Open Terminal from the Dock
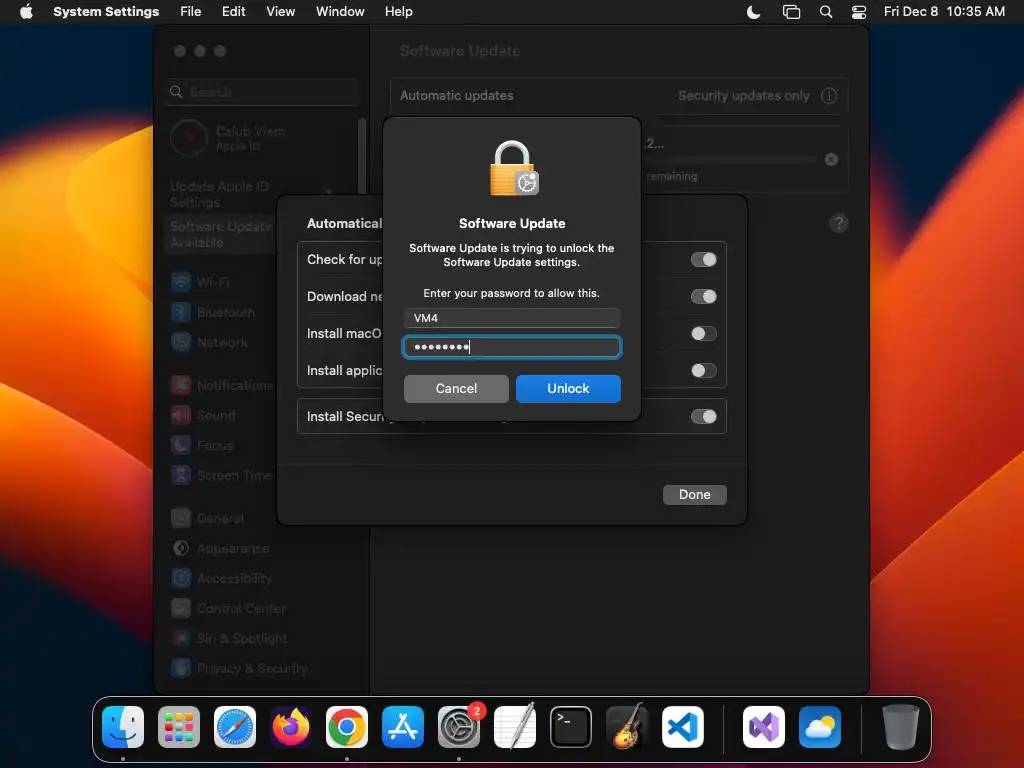This screenshot has height=768, width=1024. pyautogui.click(x=571, y=727)
